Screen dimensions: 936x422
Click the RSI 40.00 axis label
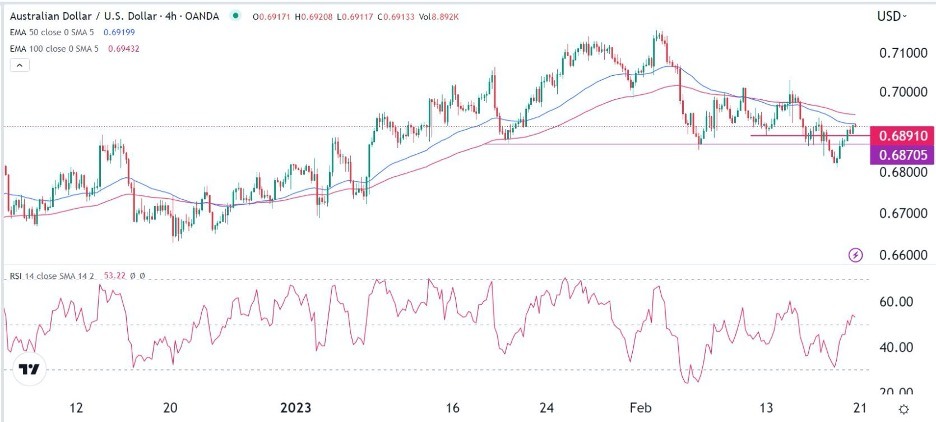click(895, 347)
